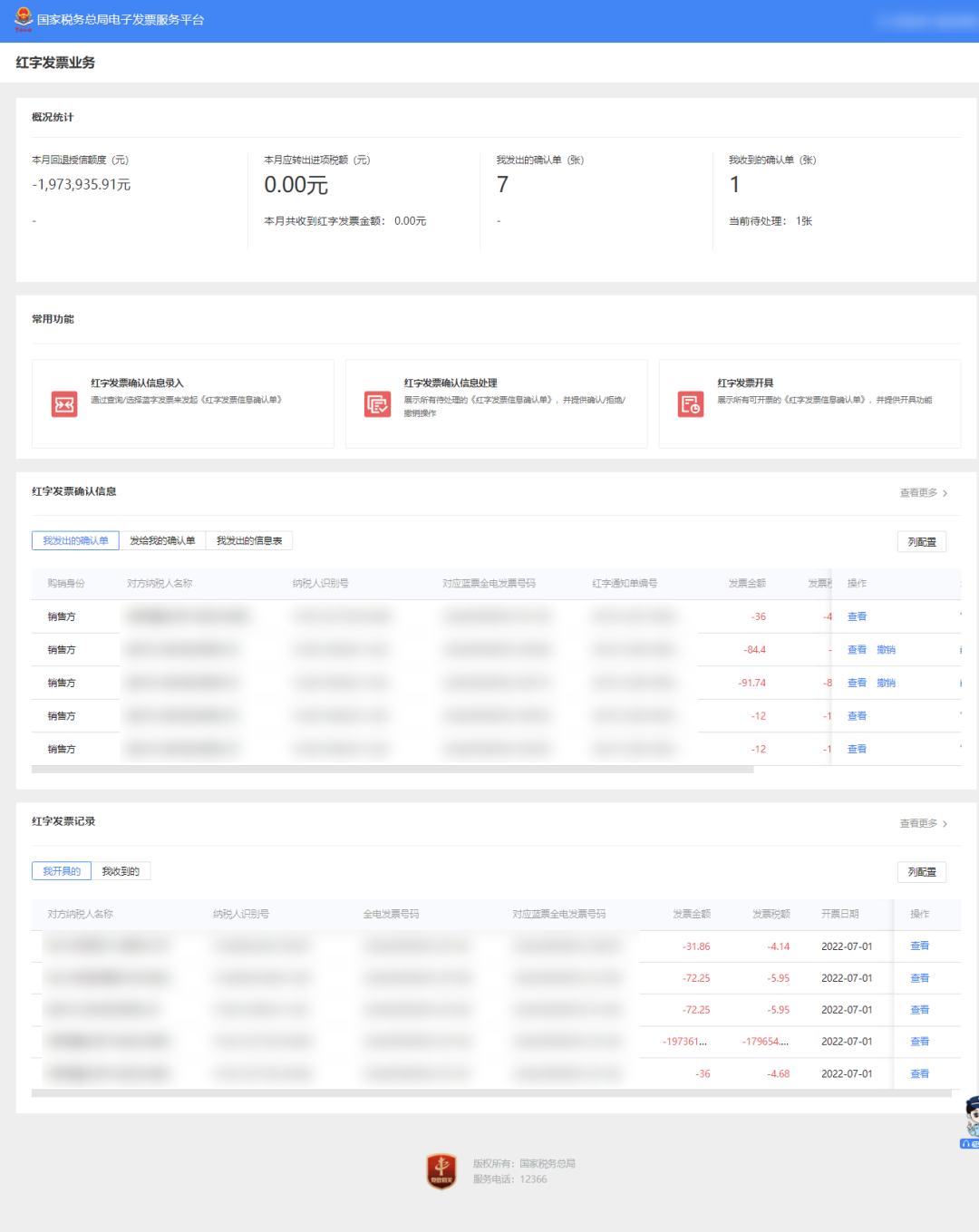This screenshot has height=1232, width=979.
Task: Expand 查看更多 in 红字发票记录 section
Action: point(923,824)
